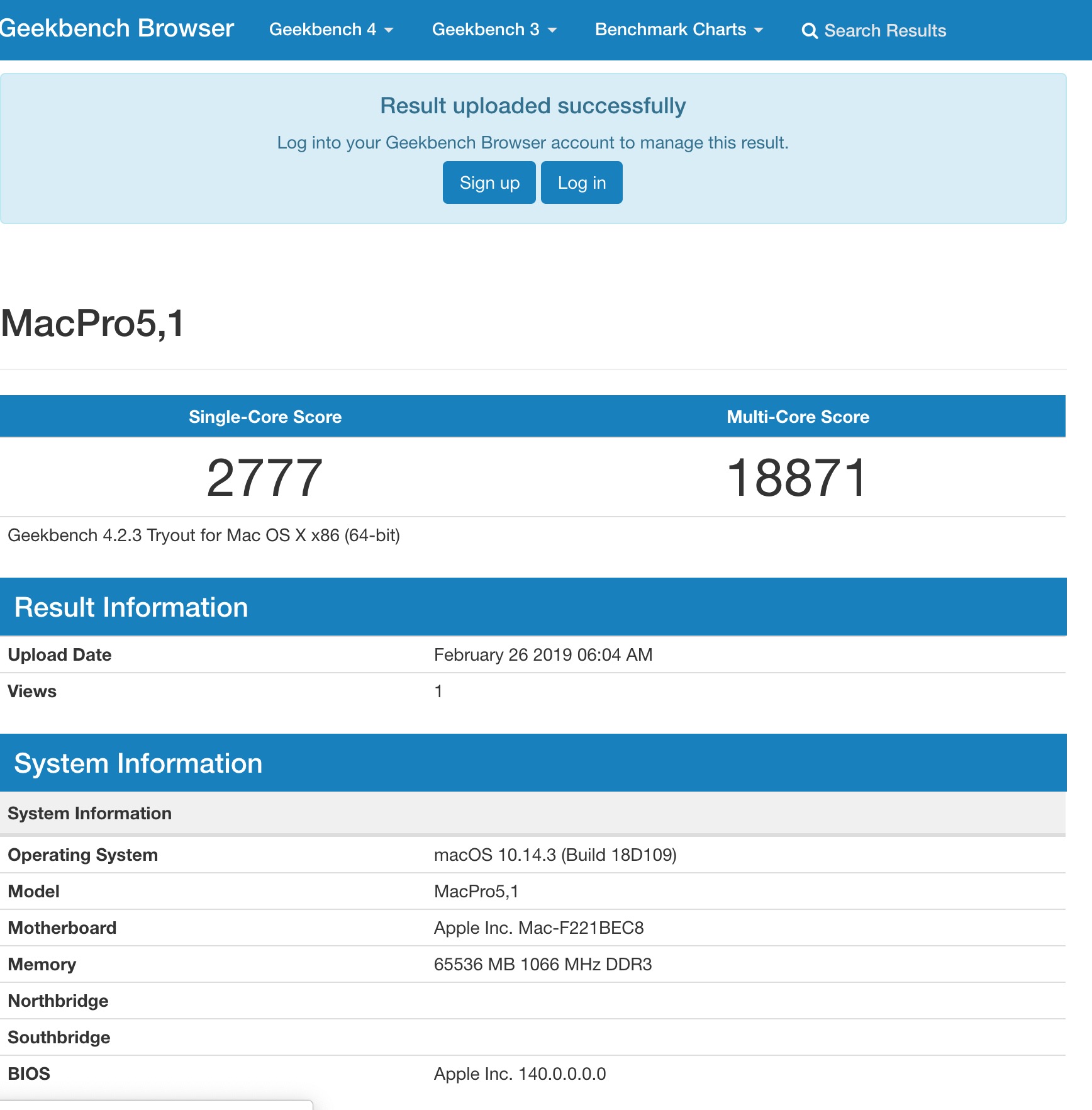Click the Operating System row label
The image size is (1092, 1110).
click(83, 855)
